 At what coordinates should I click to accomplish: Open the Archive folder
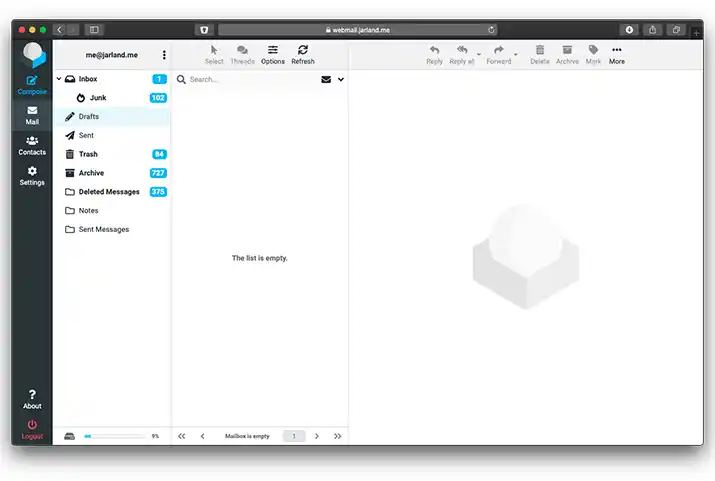(x=91, y=173)
